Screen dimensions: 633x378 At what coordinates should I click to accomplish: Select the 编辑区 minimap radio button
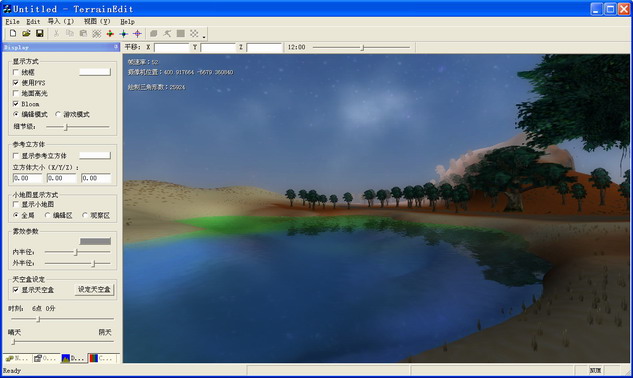(x=48, y=215)
